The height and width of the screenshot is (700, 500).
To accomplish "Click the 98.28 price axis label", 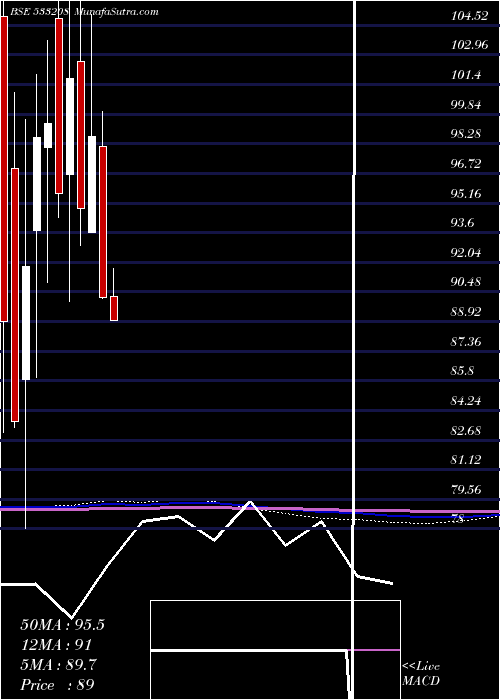I will (466, 134).
